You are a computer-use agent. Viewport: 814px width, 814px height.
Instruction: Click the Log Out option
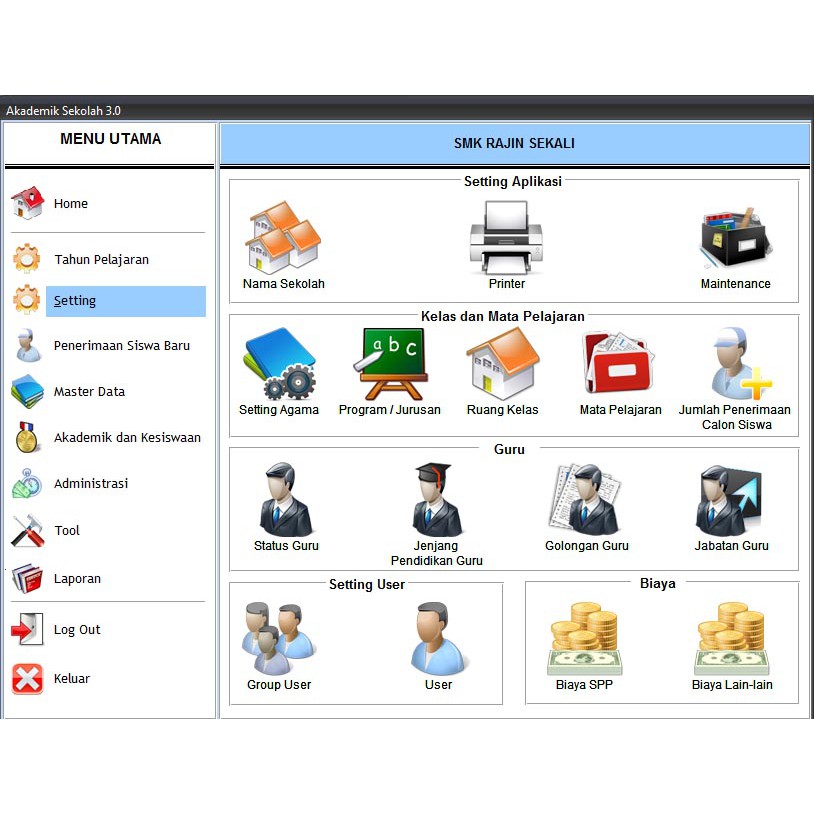[x=77, y=630]
